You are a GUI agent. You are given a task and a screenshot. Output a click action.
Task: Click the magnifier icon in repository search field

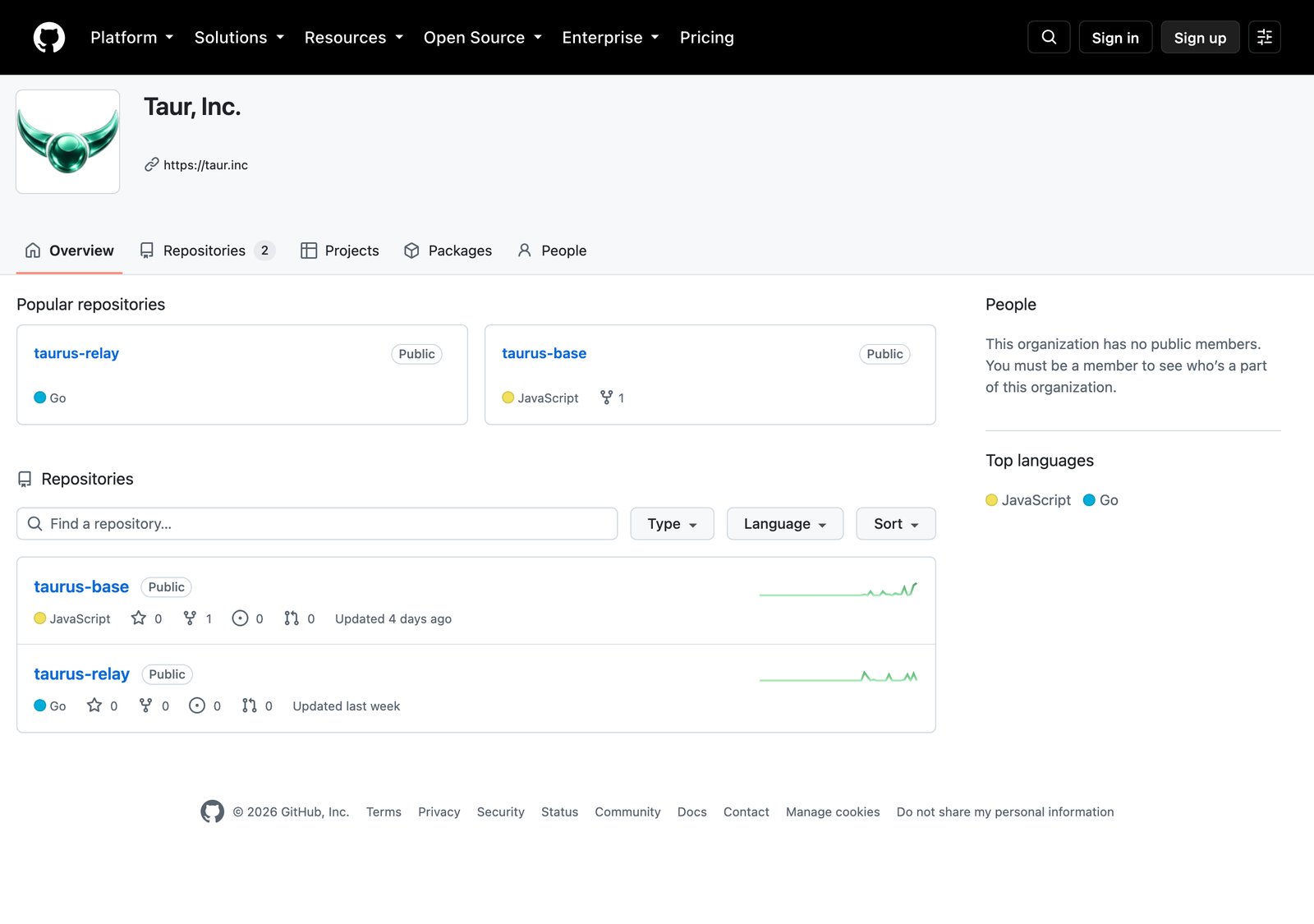point(34,523)
